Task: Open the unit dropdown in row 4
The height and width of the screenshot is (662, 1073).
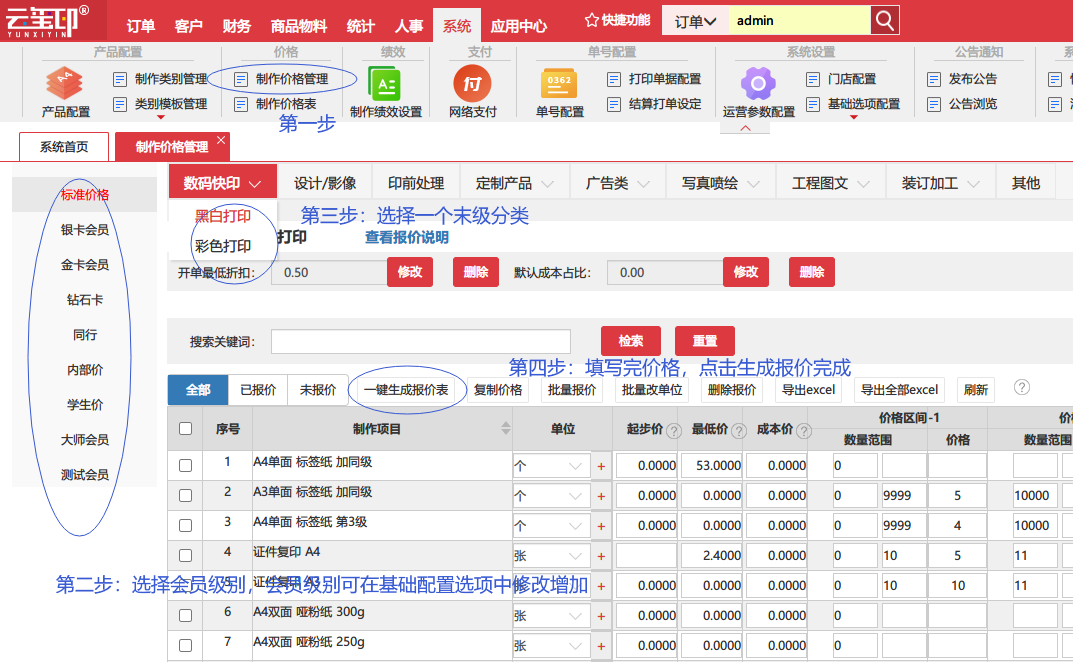Action: click(551, 557)
